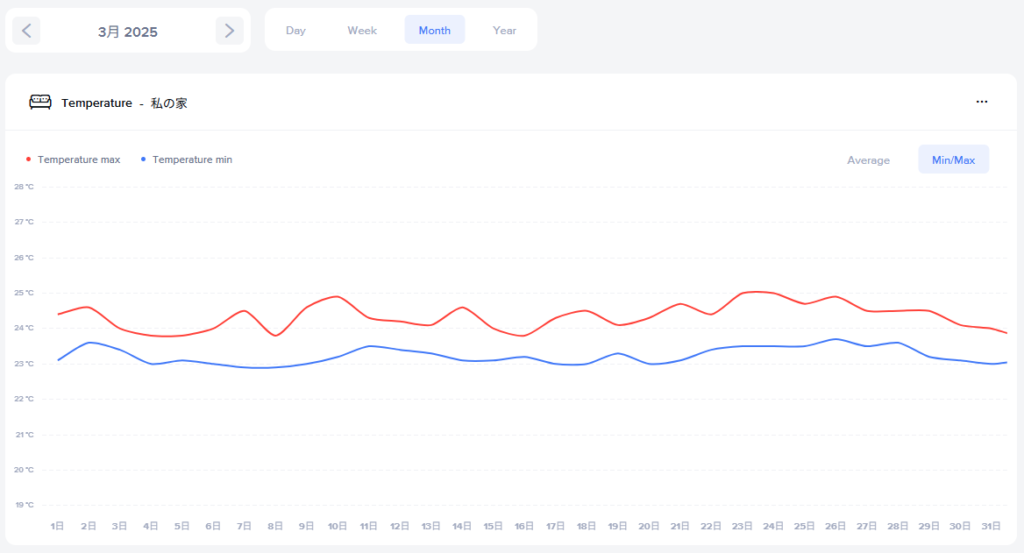Click the sofa icon beside Temperature
The height and width of the screenshot is (553, 1024).
[x=40, y=102]
